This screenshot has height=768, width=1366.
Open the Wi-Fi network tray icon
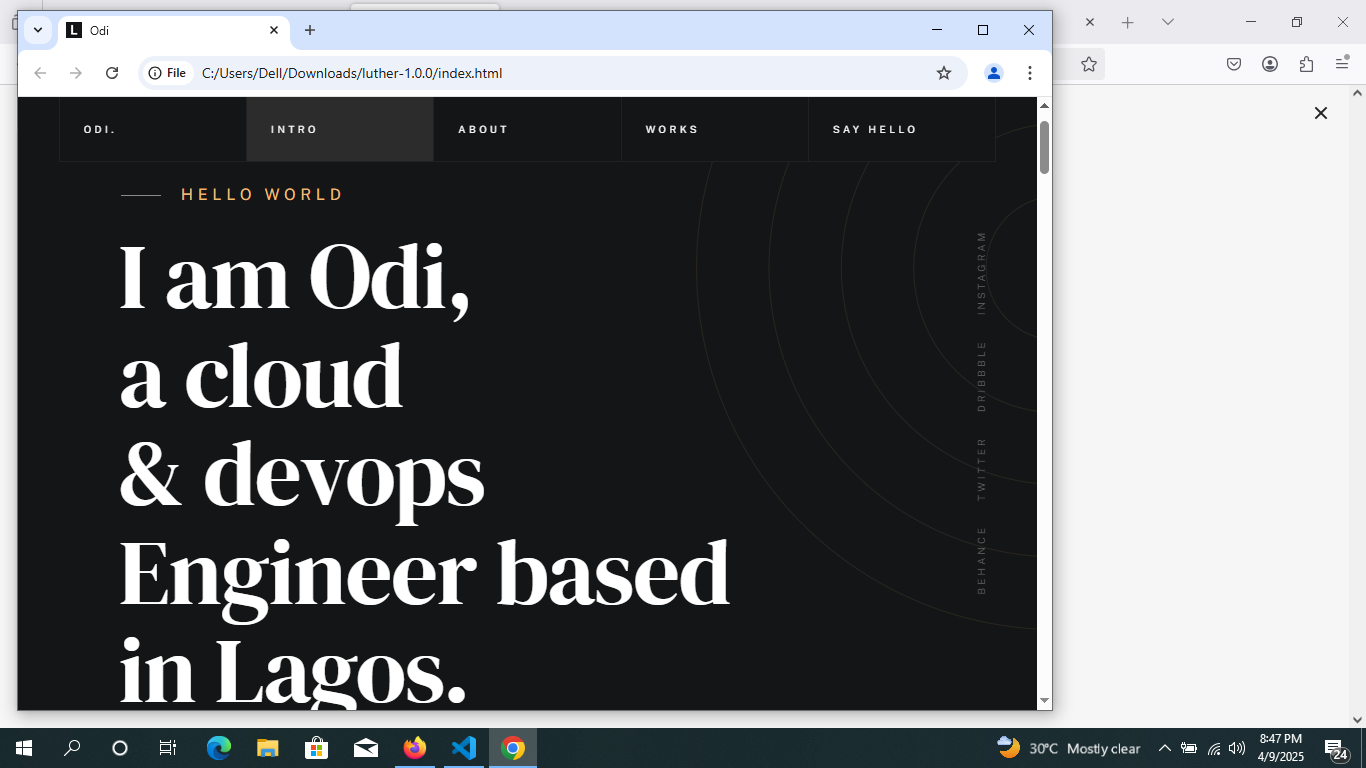tap(1214, 748)
